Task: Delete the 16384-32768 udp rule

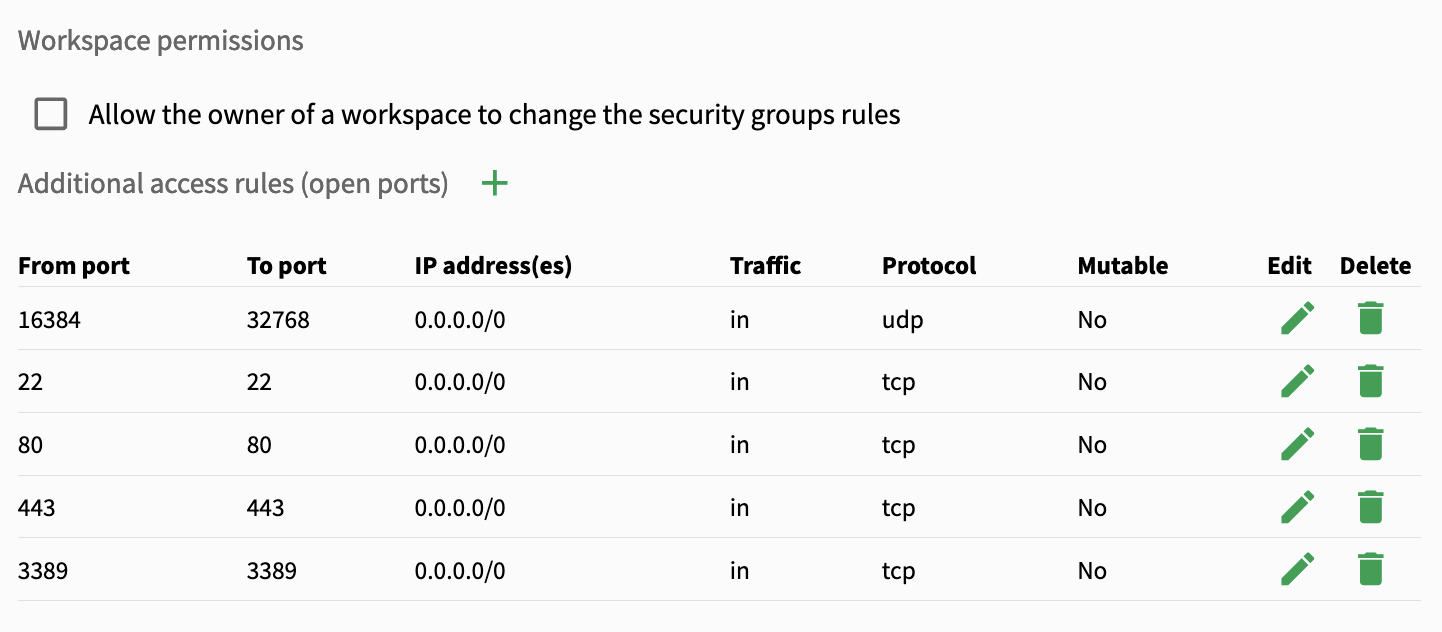Action: [x=1370, y=319]
